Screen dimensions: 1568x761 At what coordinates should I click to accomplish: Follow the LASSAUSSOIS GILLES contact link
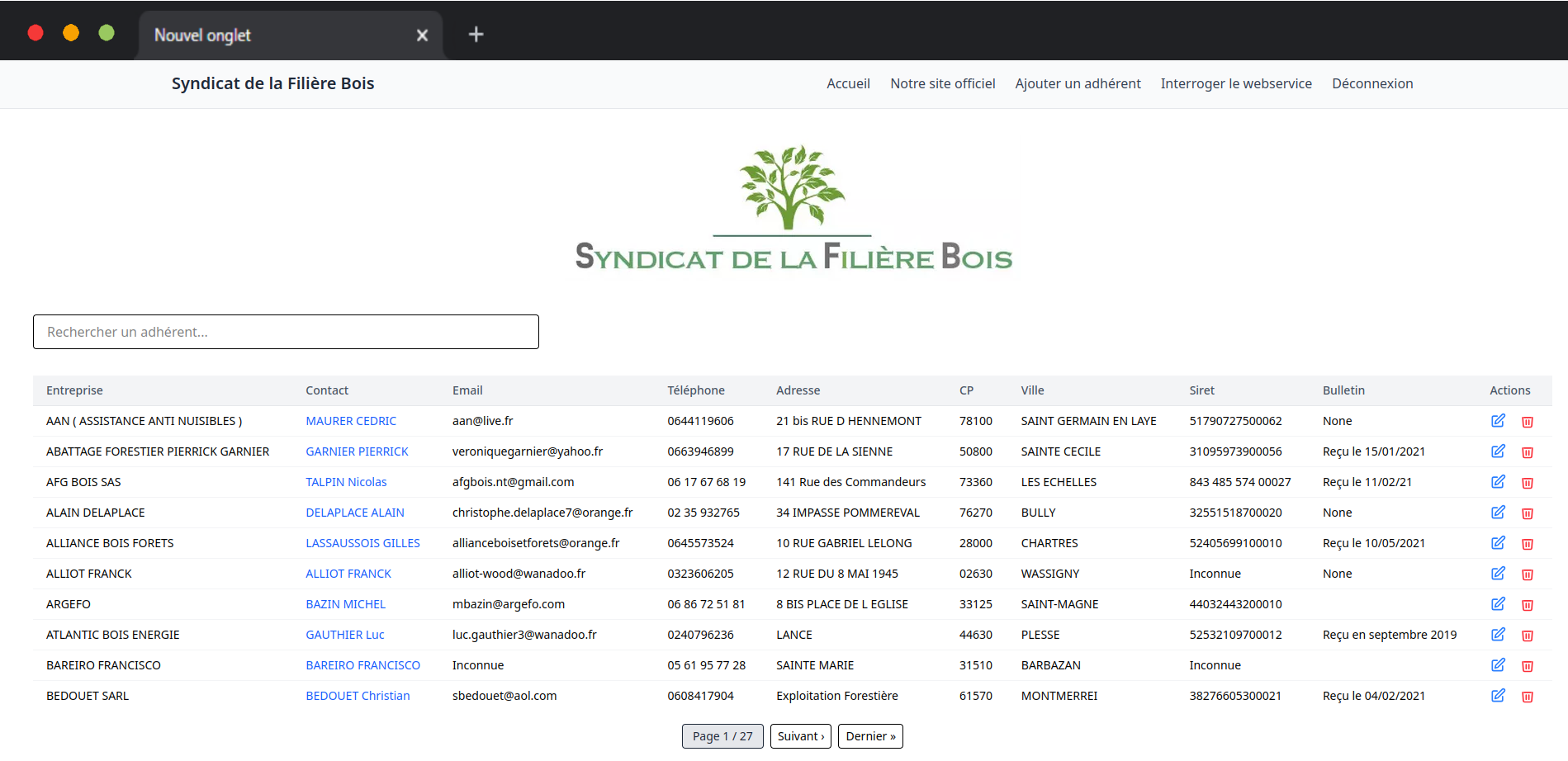pyautogui.click(x=362, y=543)
